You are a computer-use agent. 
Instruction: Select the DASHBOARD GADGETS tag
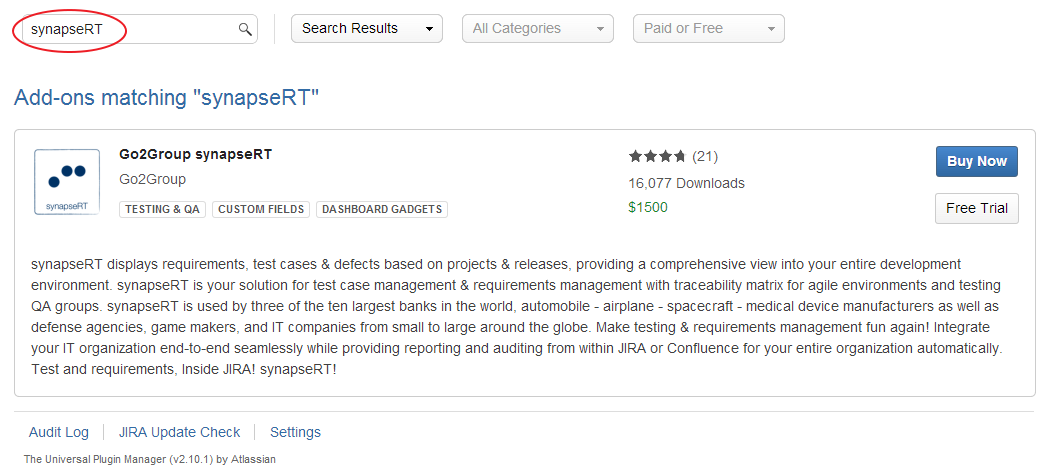click(x=382, y=209)
